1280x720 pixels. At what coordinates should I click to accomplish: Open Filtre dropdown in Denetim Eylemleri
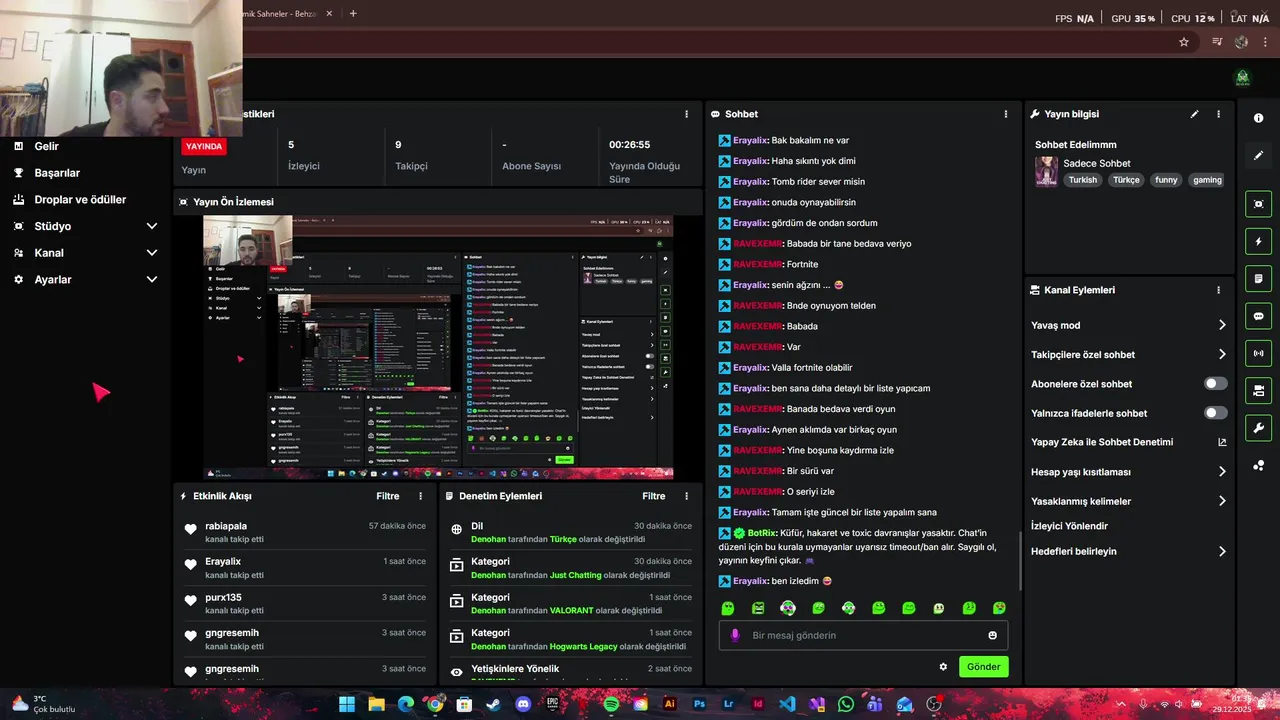tap(654, 496)
